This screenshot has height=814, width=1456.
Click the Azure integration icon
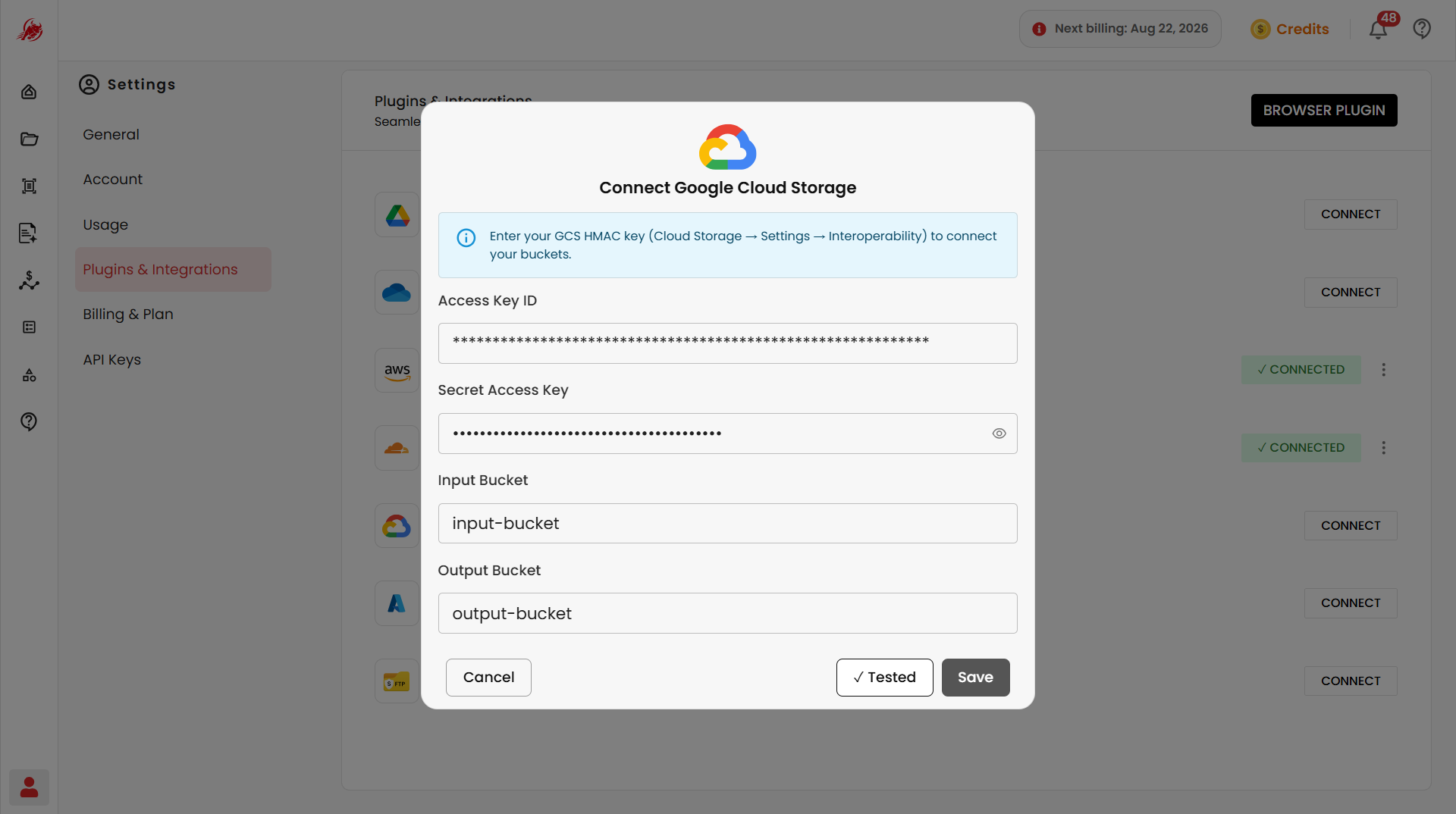[x=397, y=603]
